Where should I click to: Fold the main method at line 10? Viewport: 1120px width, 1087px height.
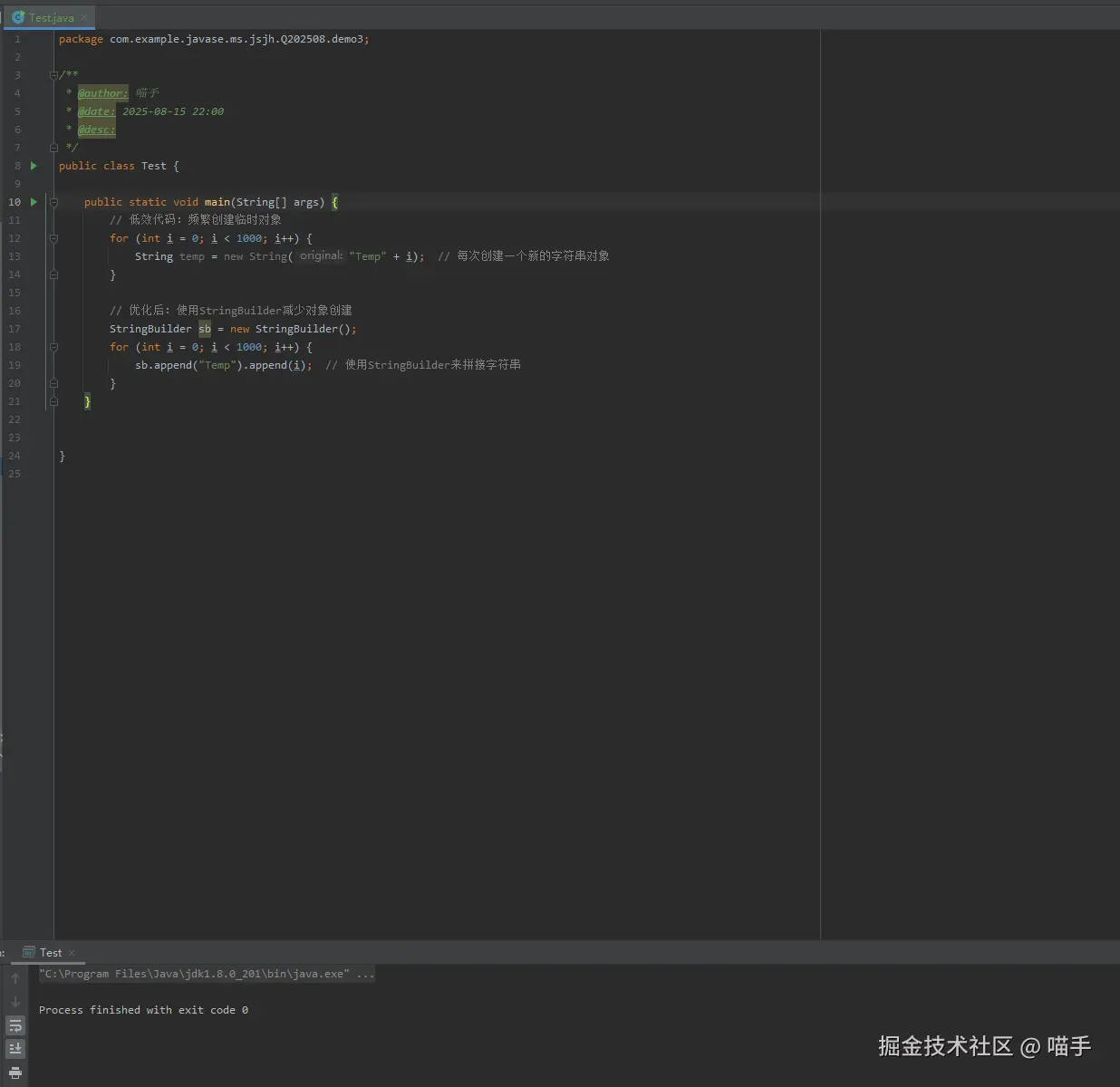[53, 202]
